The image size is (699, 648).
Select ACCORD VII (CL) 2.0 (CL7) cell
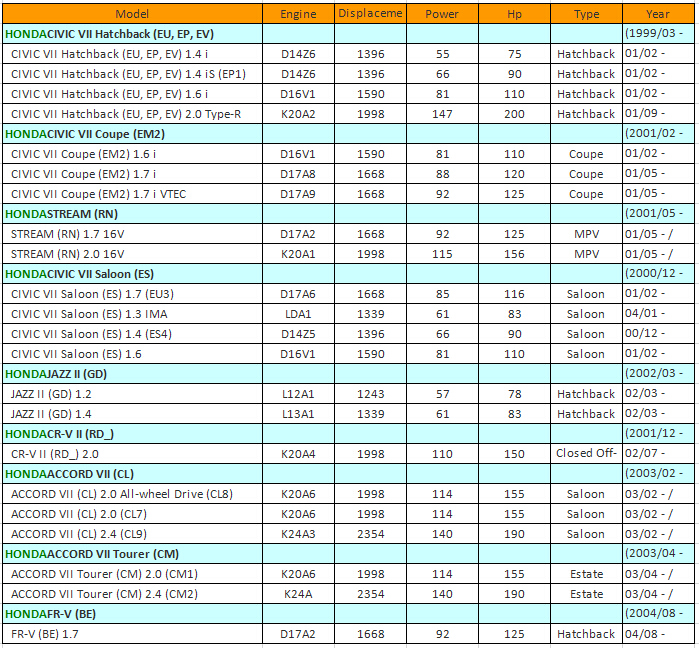(132, 514)
